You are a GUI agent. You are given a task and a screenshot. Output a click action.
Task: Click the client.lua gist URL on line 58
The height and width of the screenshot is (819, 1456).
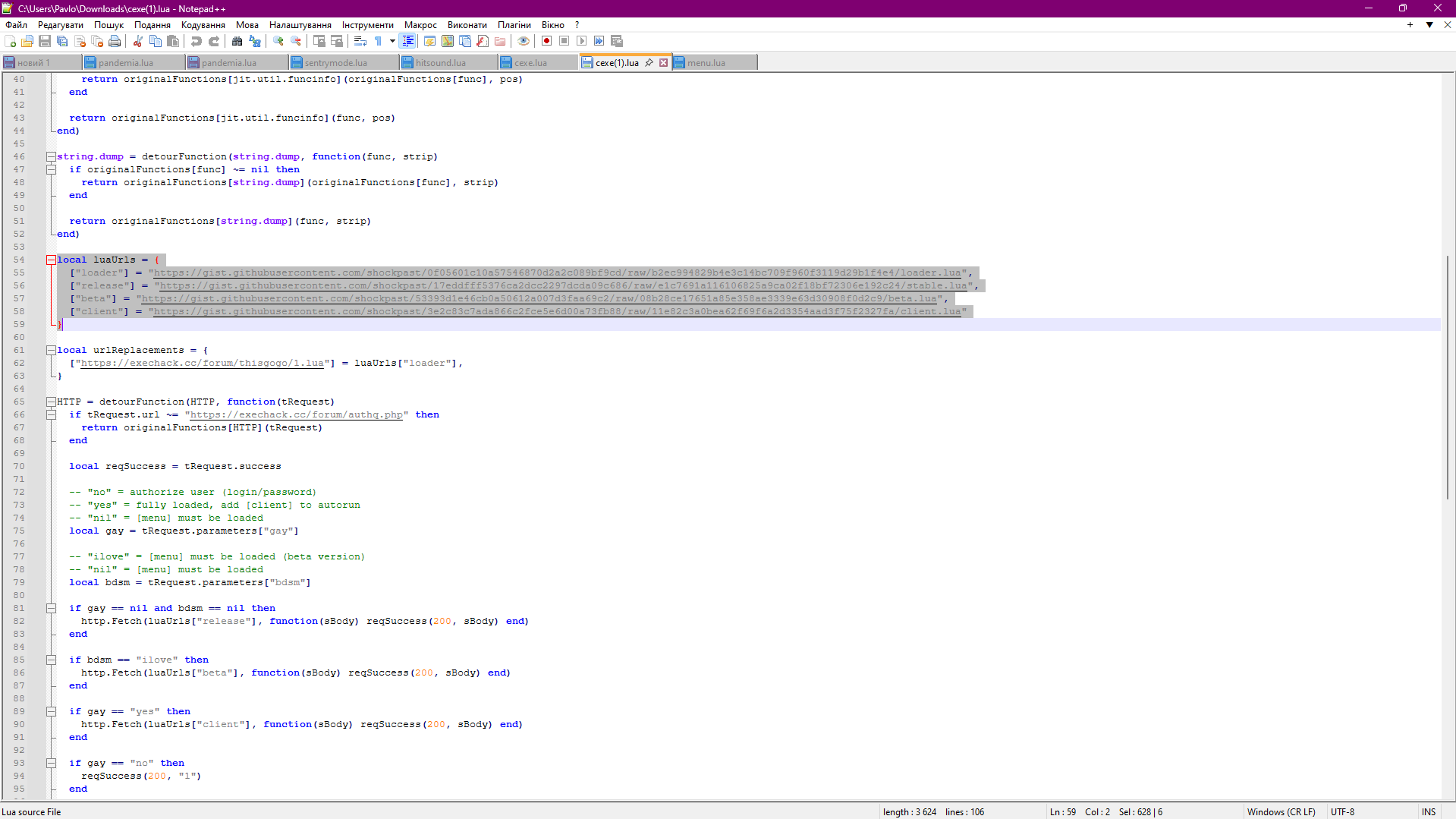(558, 311)
